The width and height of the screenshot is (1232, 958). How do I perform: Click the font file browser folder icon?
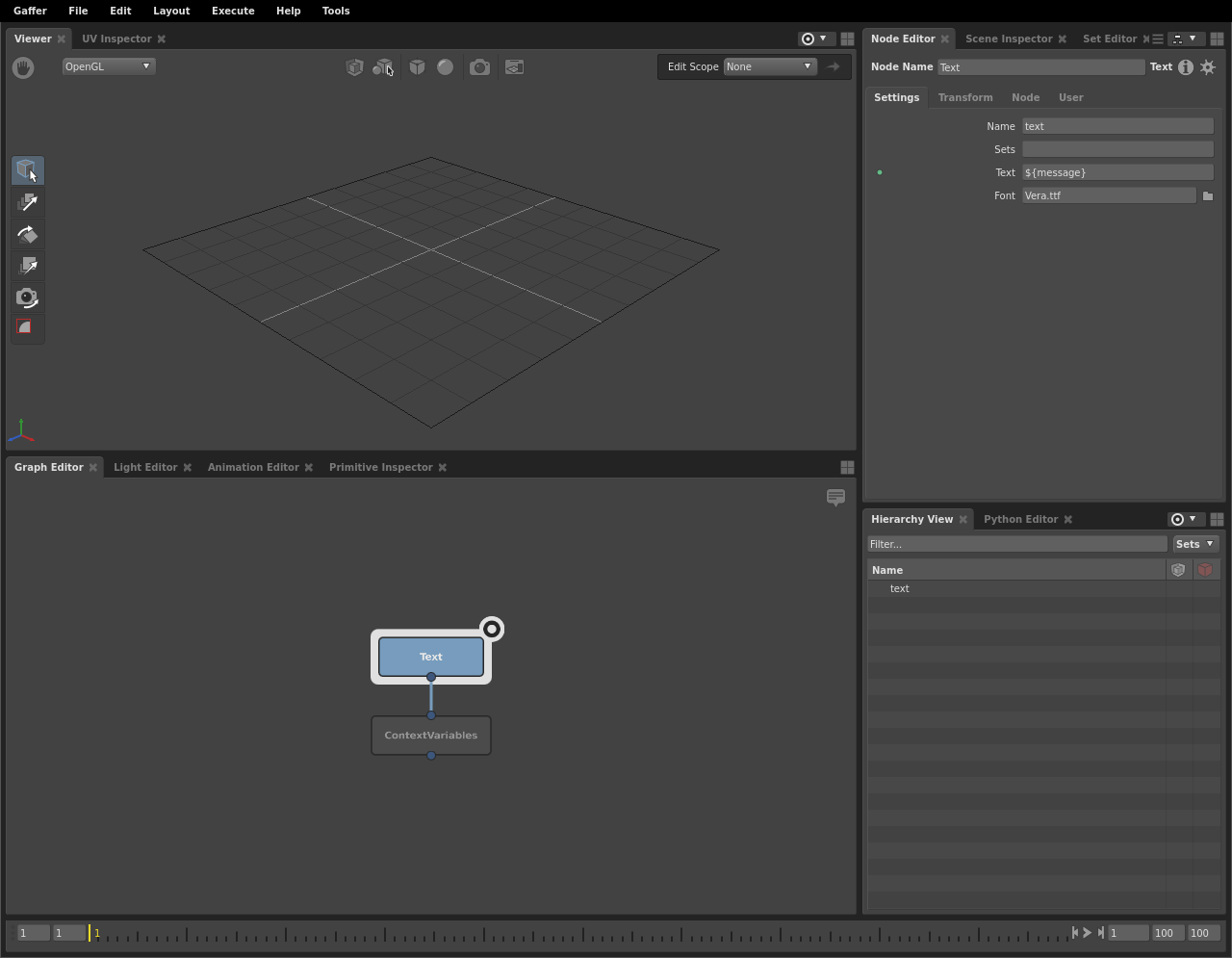1208,195
